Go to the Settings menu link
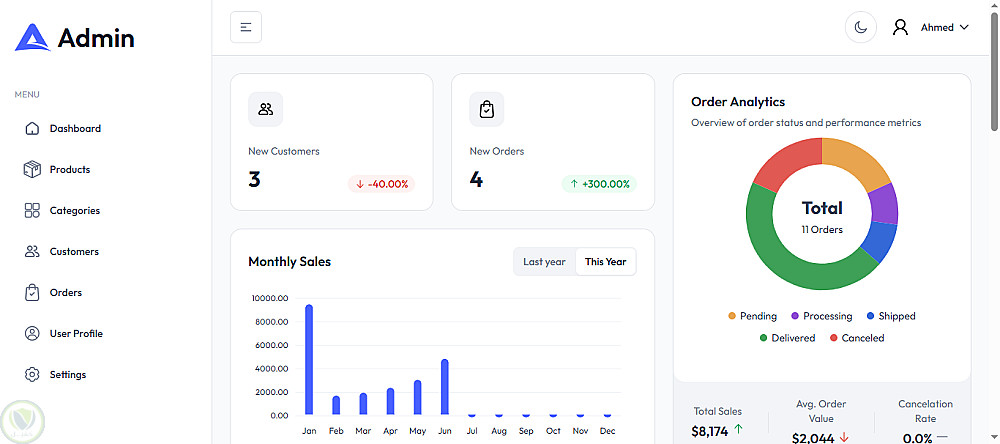Viewport: 1000px width, 444px height. click(x=68, y=375)
